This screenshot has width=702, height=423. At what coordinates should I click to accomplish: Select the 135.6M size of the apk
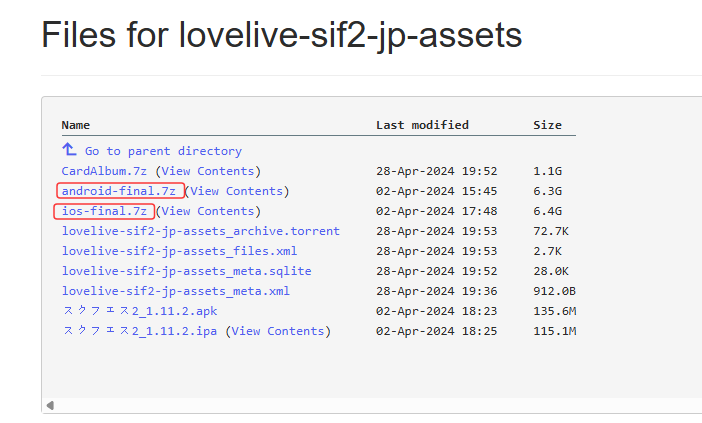[554, 311]
